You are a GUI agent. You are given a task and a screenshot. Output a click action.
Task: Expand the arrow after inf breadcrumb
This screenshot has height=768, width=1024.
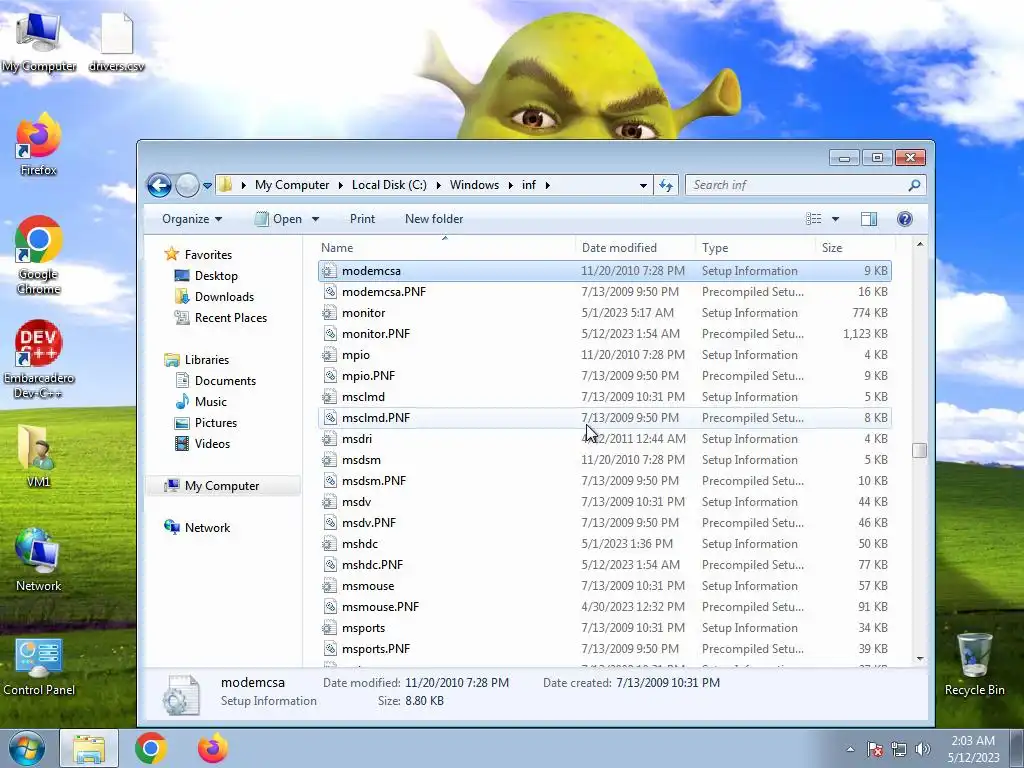pyautogui.click(x=547, y=185)
